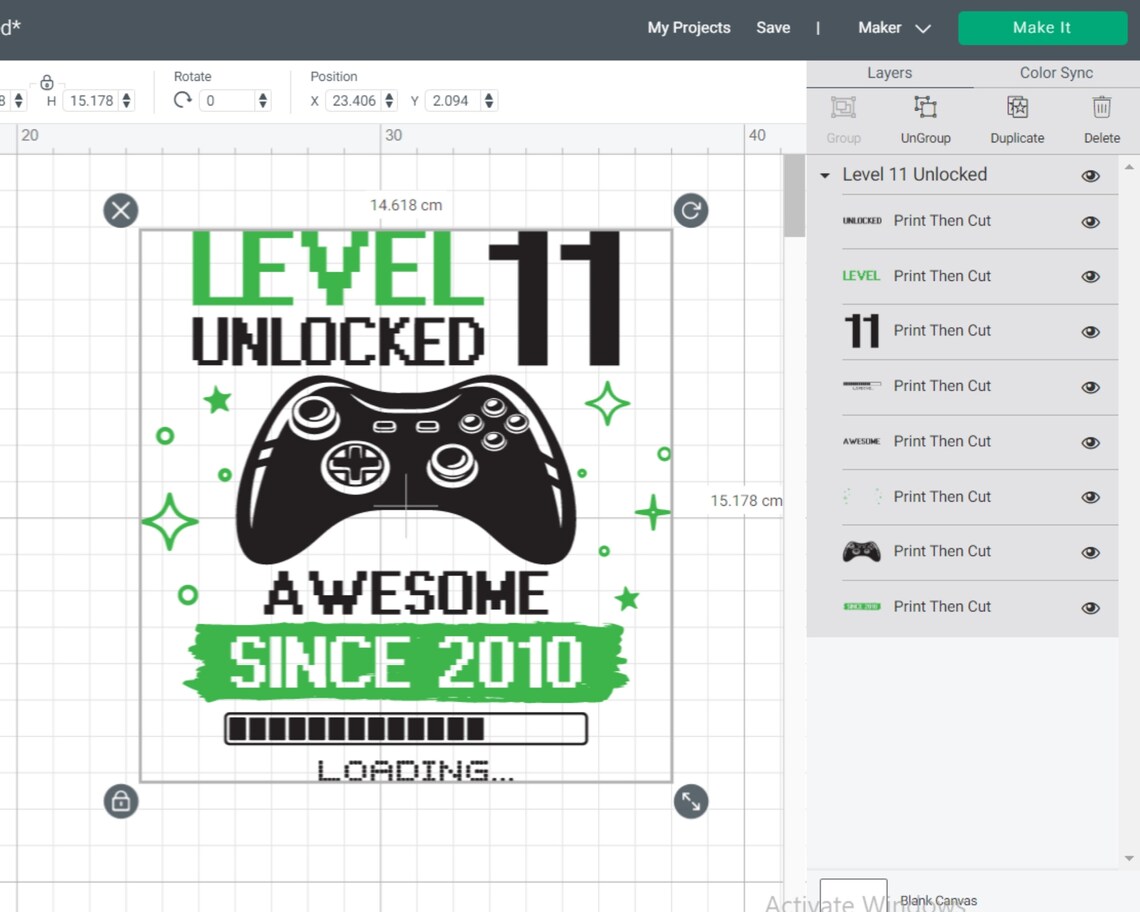Toggle visibility of the LEVEL layer
Screen dimensions: 1140x912
[x=1090, y=276]
